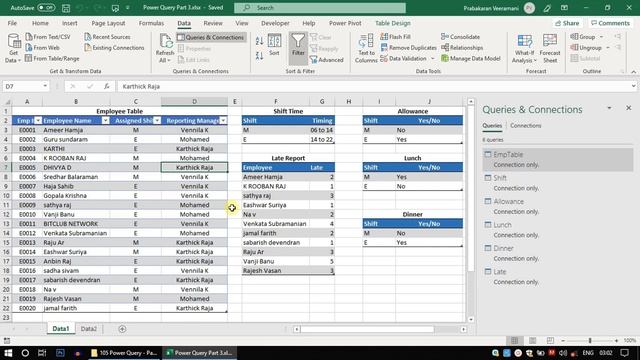Image resolution: width=640 pixels, height=360 pixels.
Task: Open 105 Power Query taskbar window
Action: coord(124,353)
